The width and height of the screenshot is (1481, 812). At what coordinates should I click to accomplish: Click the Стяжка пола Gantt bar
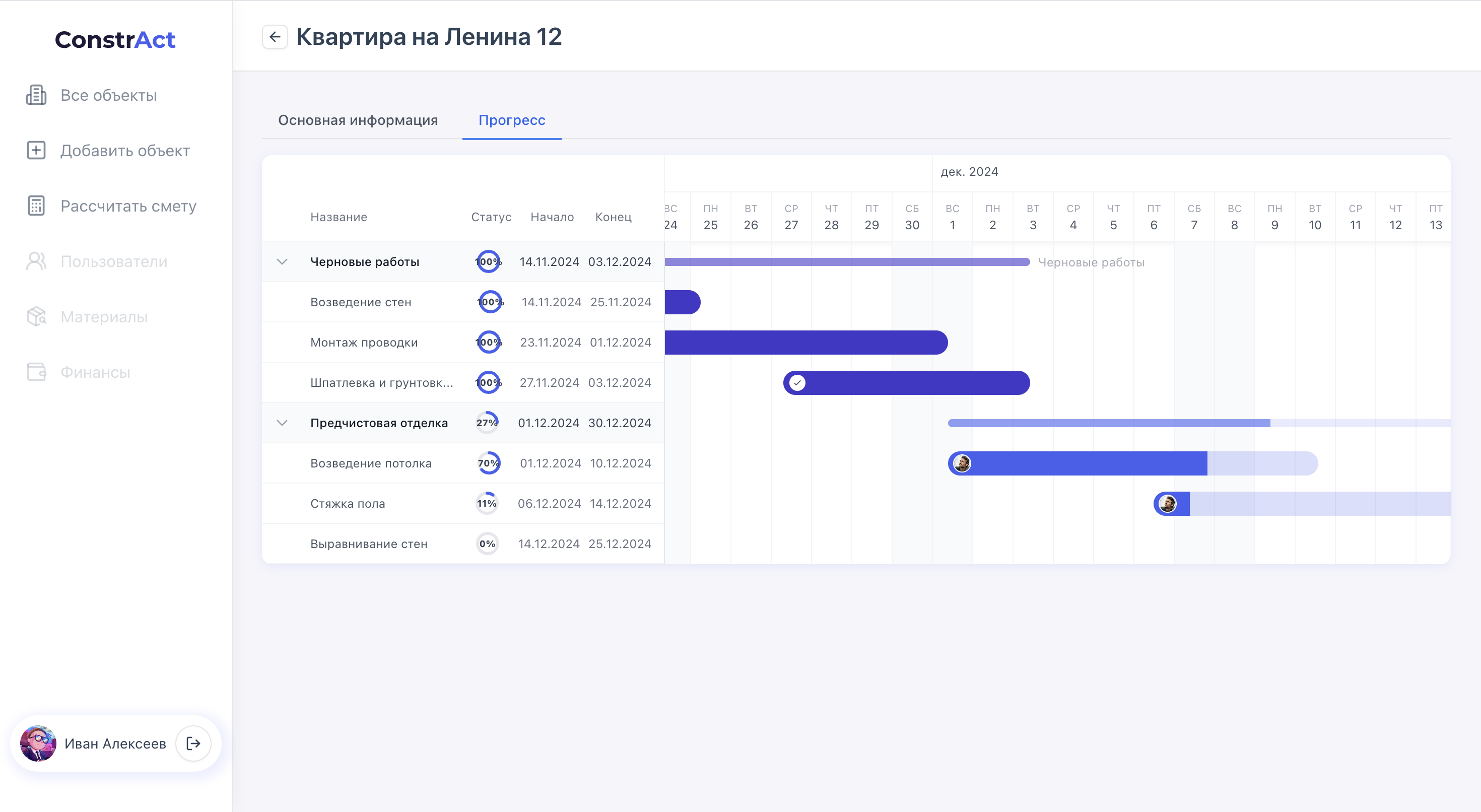(x=1302, y=504)
